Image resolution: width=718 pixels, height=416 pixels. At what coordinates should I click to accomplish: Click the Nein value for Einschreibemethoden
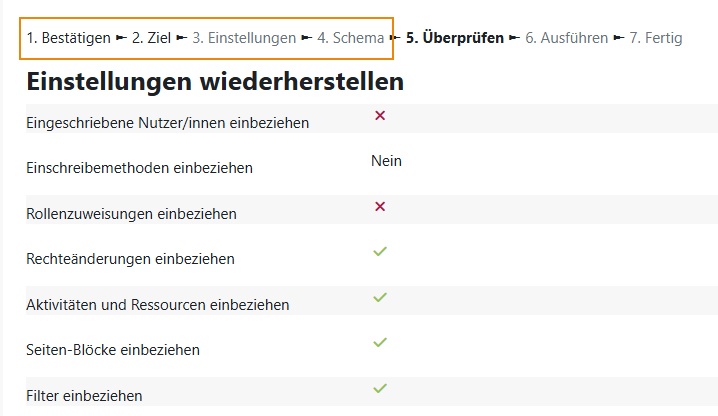[386, 161]
